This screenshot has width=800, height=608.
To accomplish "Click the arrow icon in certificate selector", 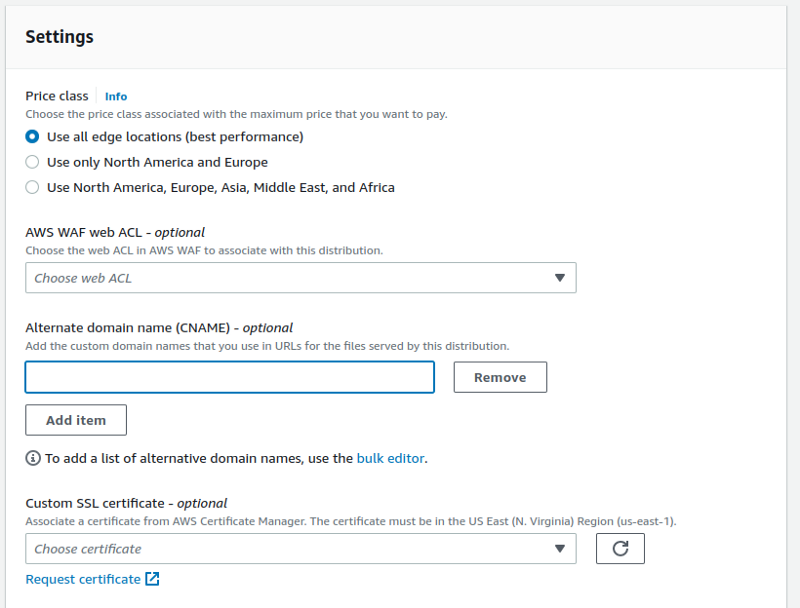I will pyautogui.click(x=559, y=549).
